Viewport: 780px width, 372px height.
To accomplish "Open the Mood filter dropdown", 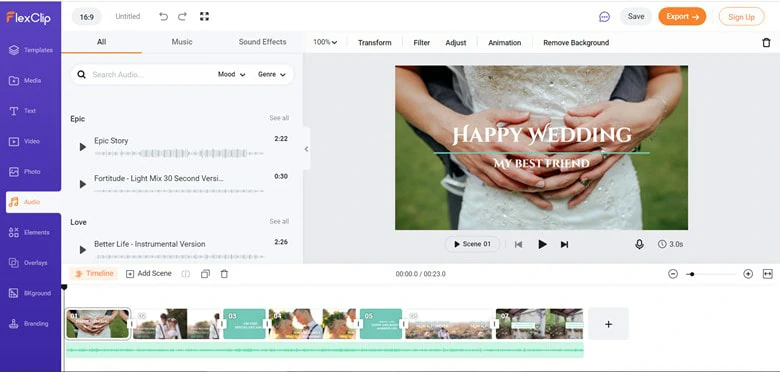I will click(x=231, y=75).
